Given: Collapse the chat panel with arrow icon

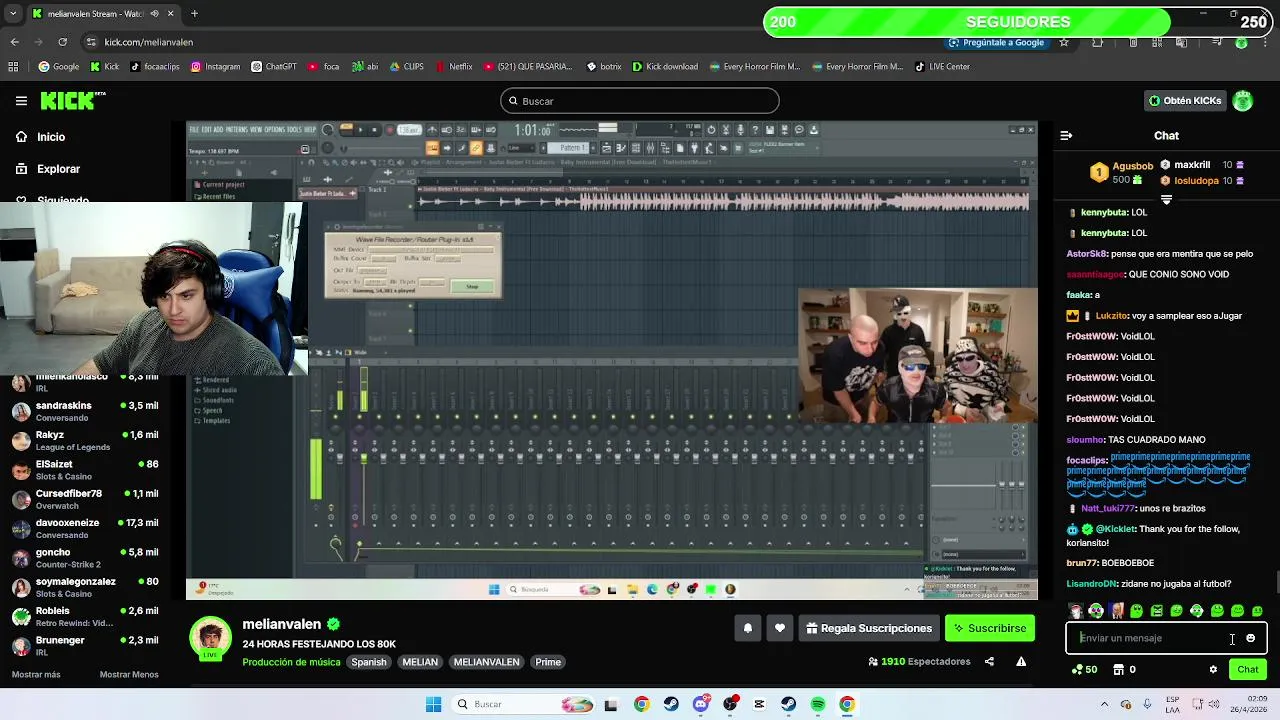Looking at the screenshot, I should click(1066, 135).
